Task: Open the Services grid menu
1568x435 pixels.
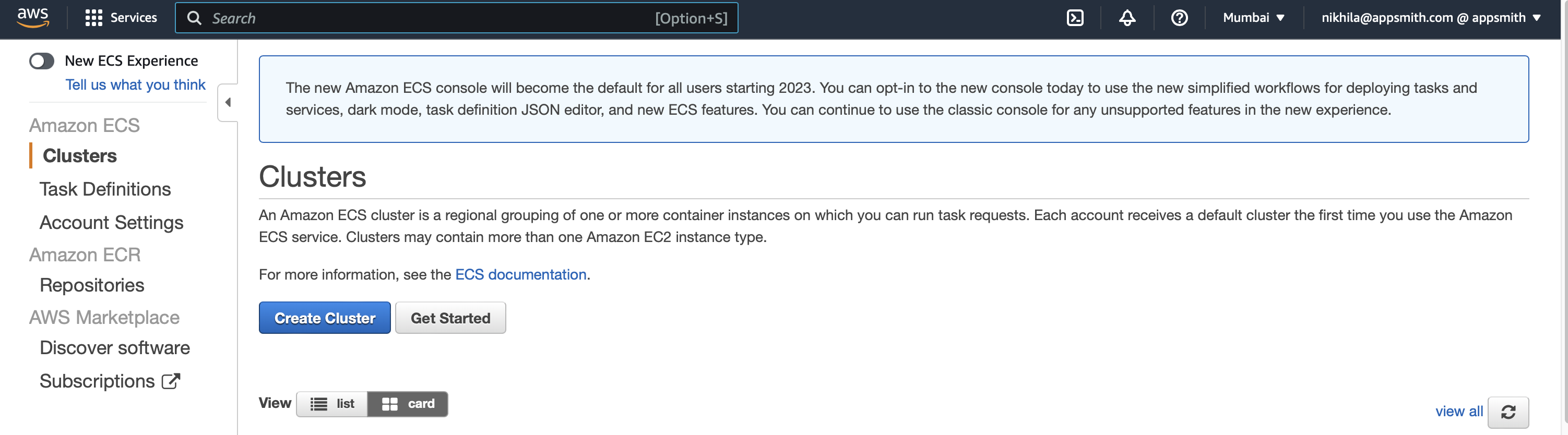Action: (93, 18)
